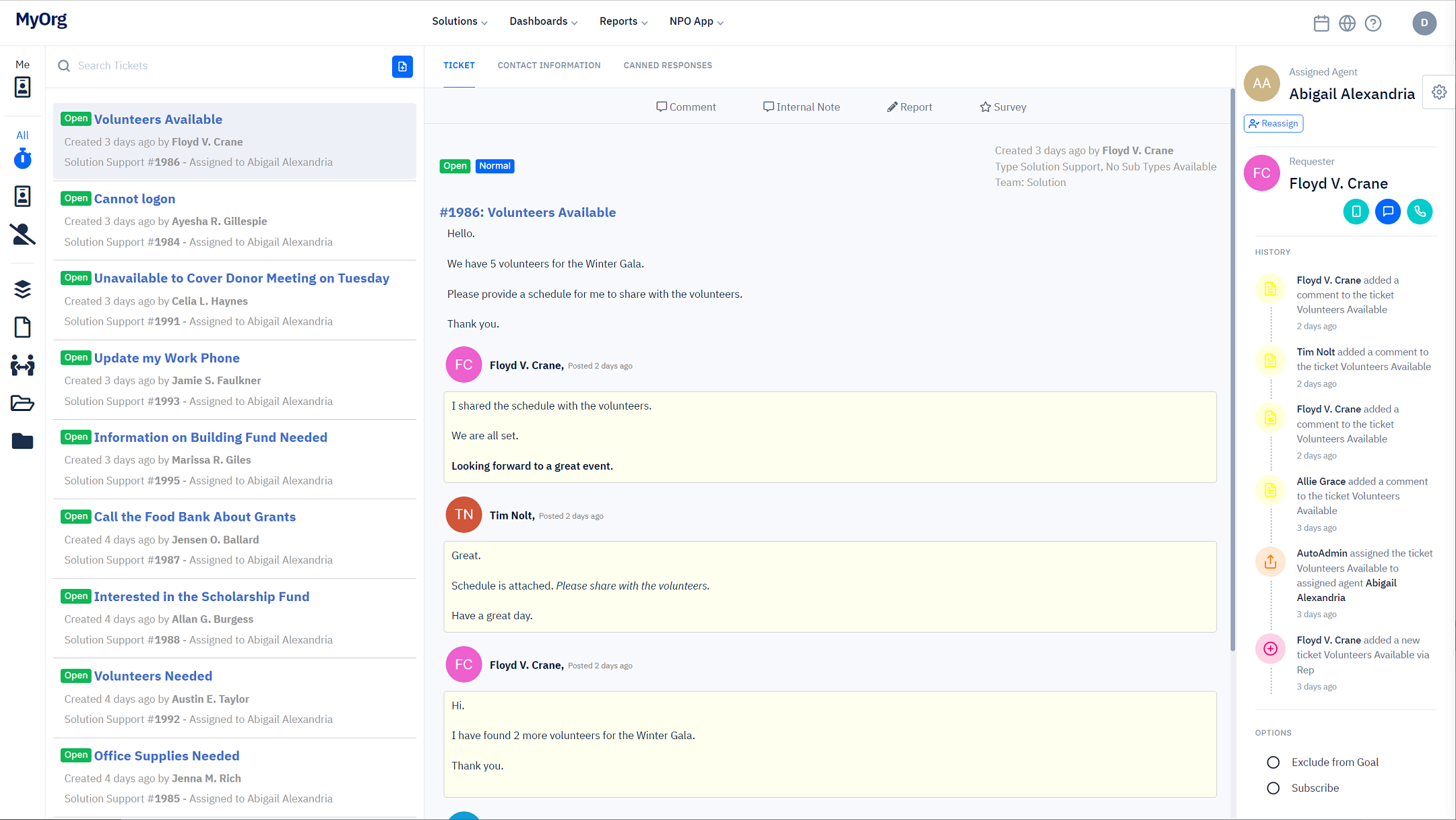Open the unassigned person sidebar icon
The width and height of the screenshot is (1456, 820).
tap(22, 234)
